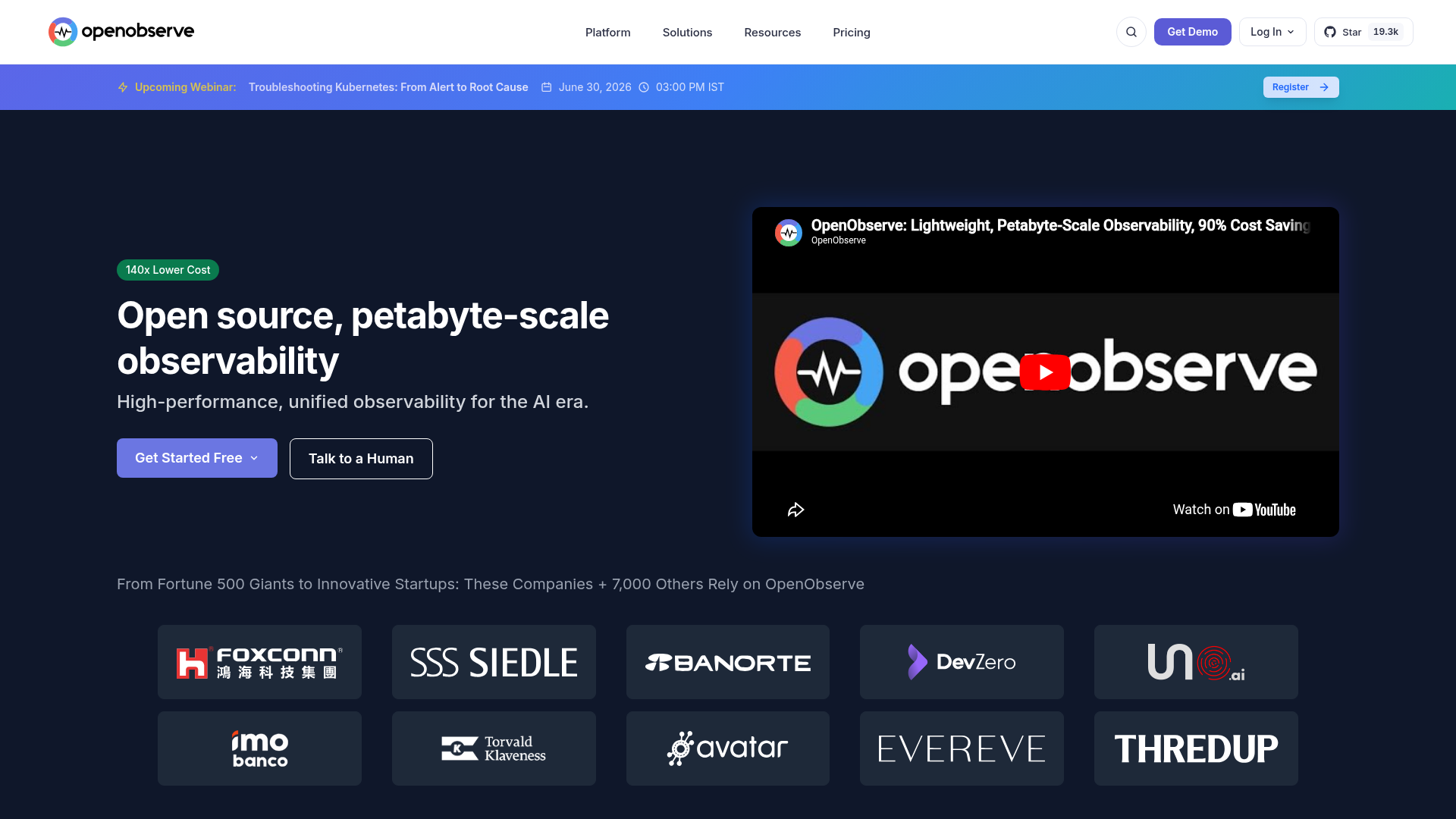Click the Torvald Klaveness logo card
This screenshot has width=1456, height=819.
click(494, 748)
